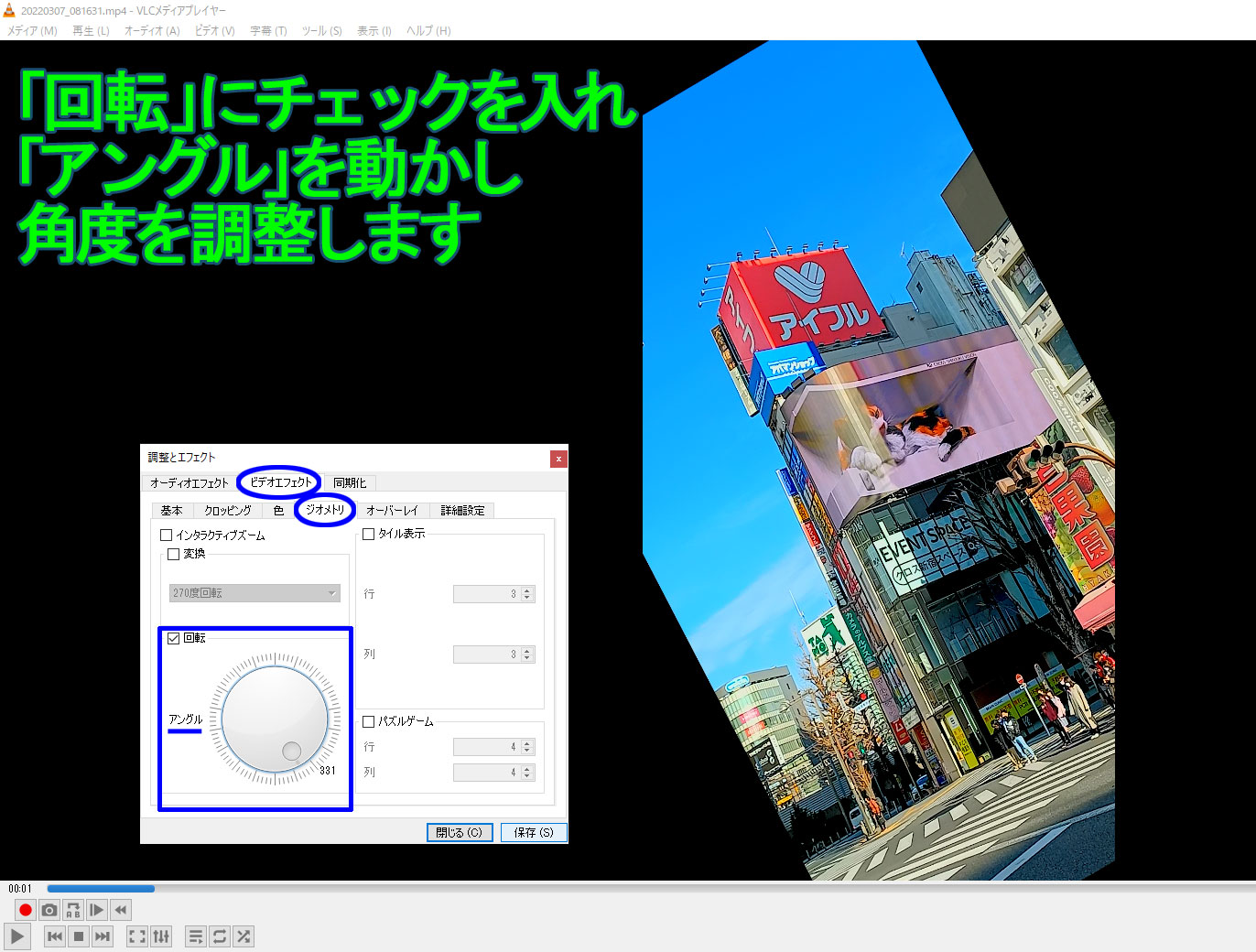The width and height of the screenshot is (1256, 952).
Task: Toggle shuffle random playback
Action: 244,936
